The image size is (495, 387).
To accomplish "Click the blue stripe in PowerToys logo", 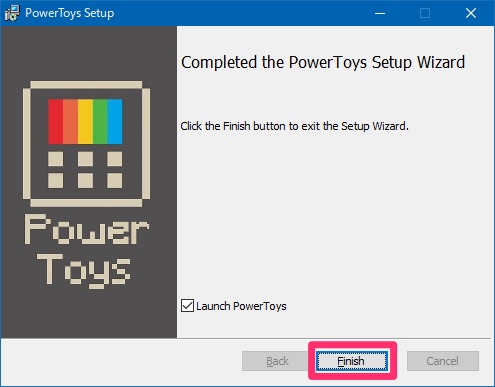I will [115, 122].
